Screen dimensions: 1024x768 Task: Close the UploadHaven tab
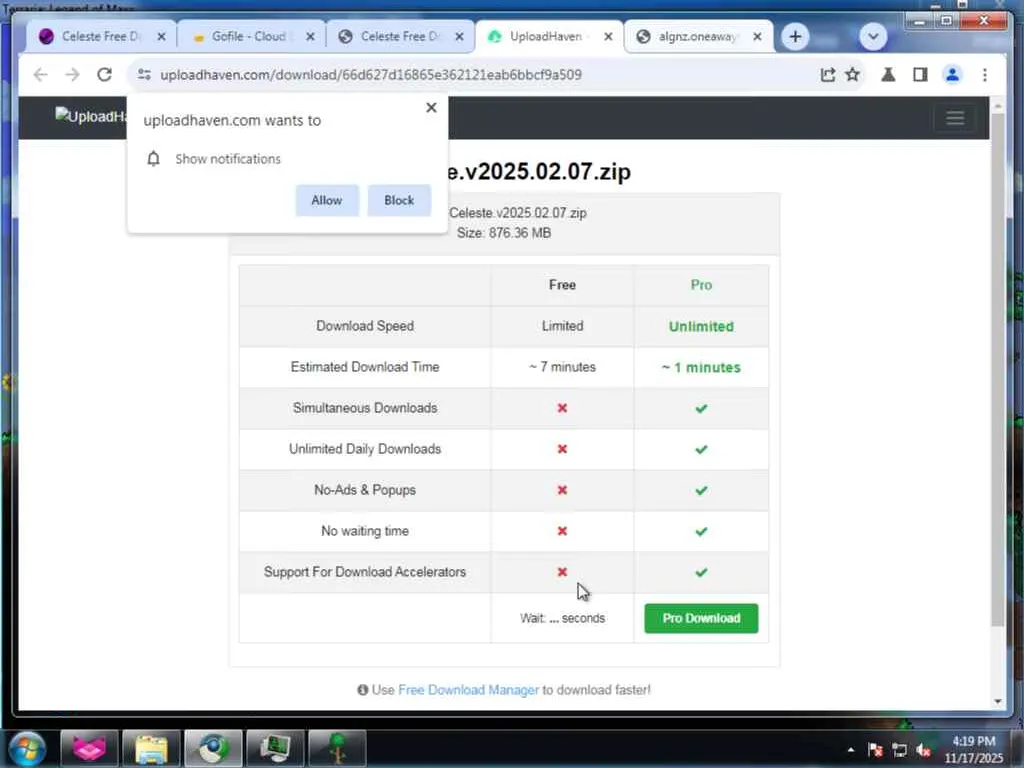click(608, 37)
